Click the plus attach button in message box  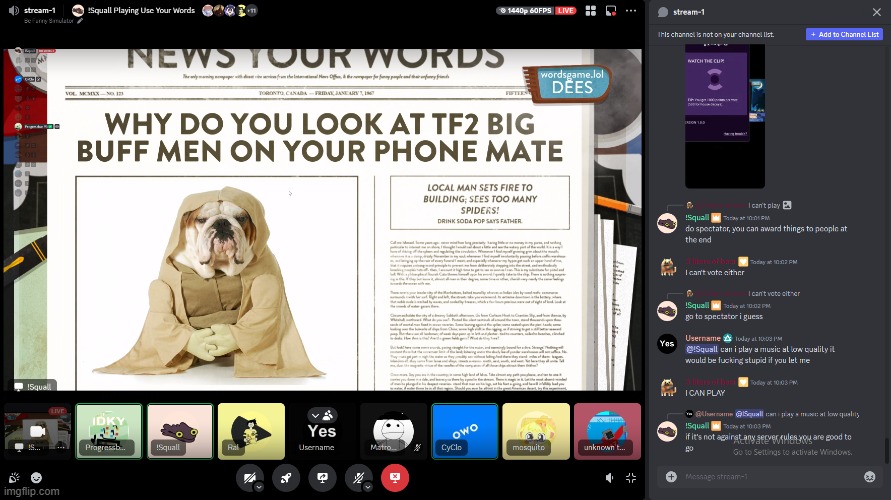point(671,477)
